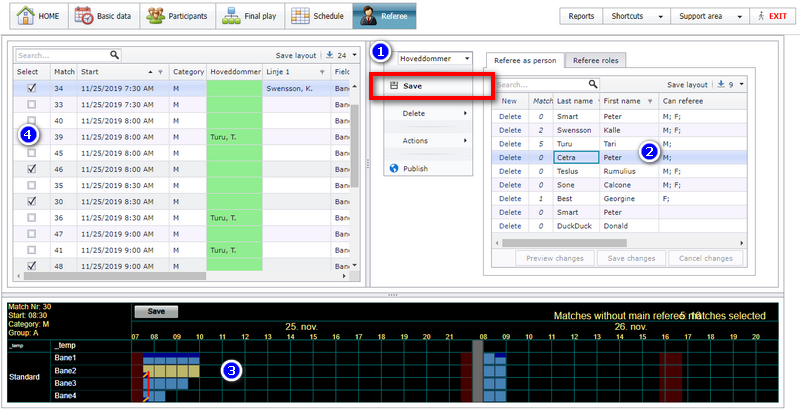Click filter icon on First name column
Screen dimensions: 800x409
650,101
